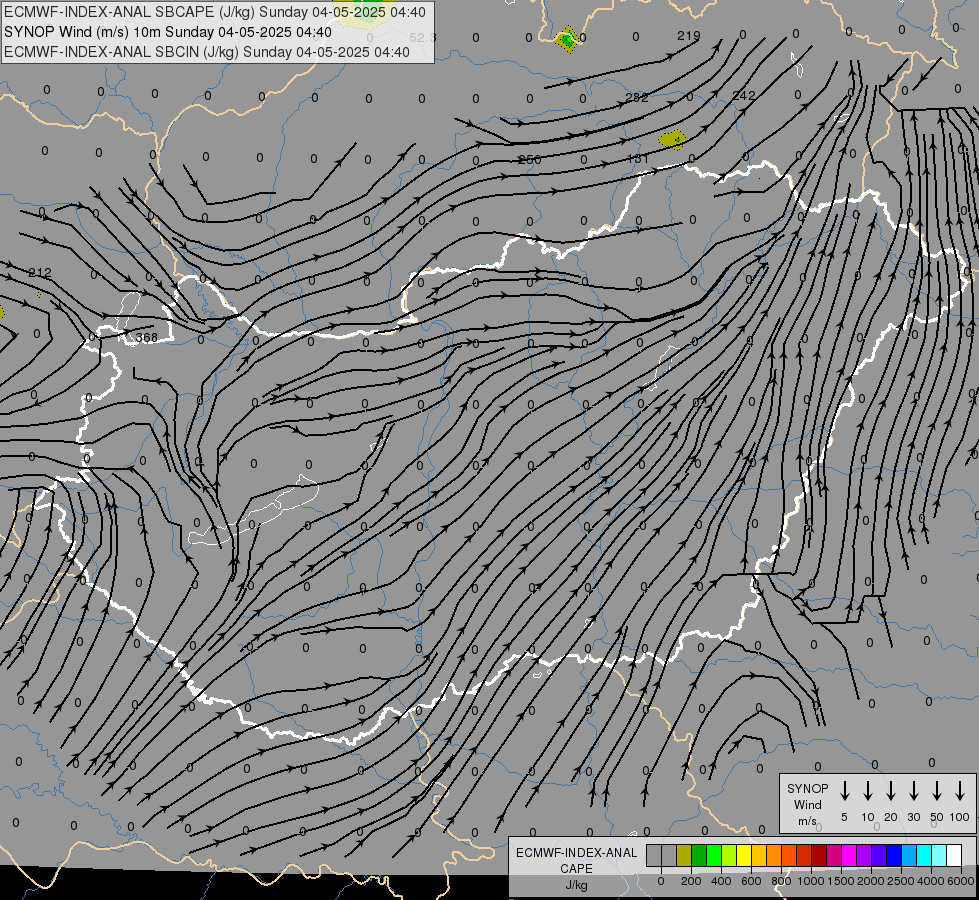
Task: Click the 212 value on the map
Action: tap(40, 272)
